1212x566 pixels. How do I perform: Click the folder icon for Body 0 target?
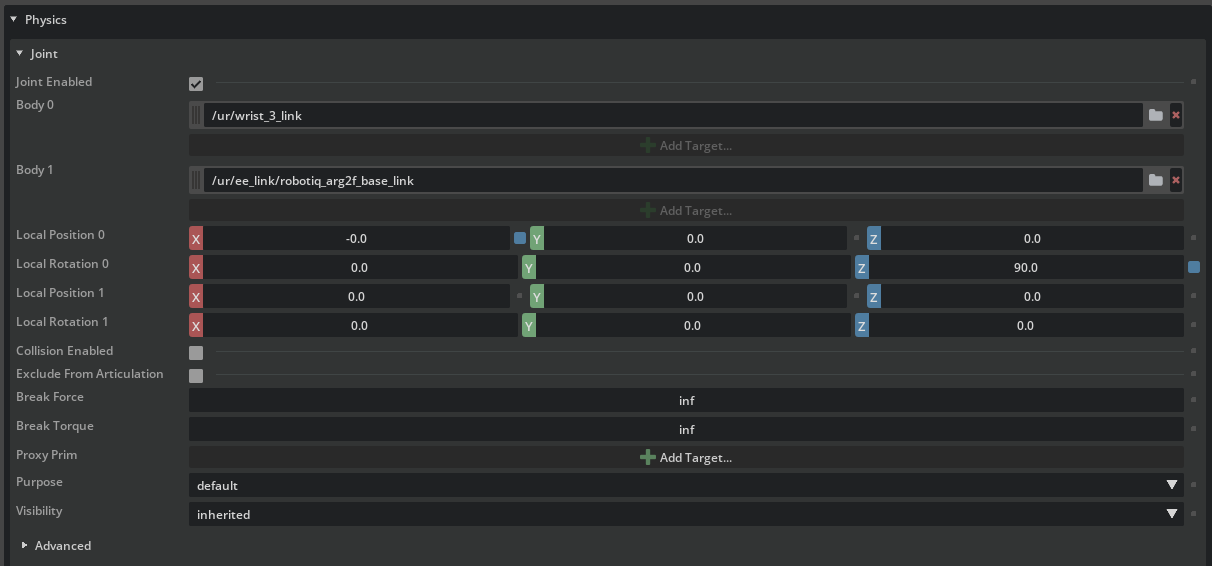(1155, 115)
